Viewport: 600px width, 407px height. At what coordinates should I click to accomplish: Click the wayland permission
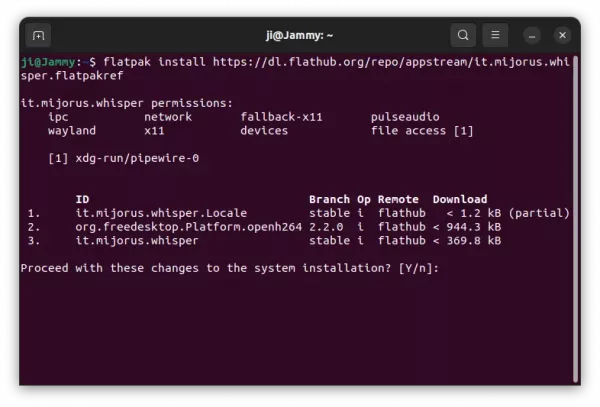[x=72, y=131]
